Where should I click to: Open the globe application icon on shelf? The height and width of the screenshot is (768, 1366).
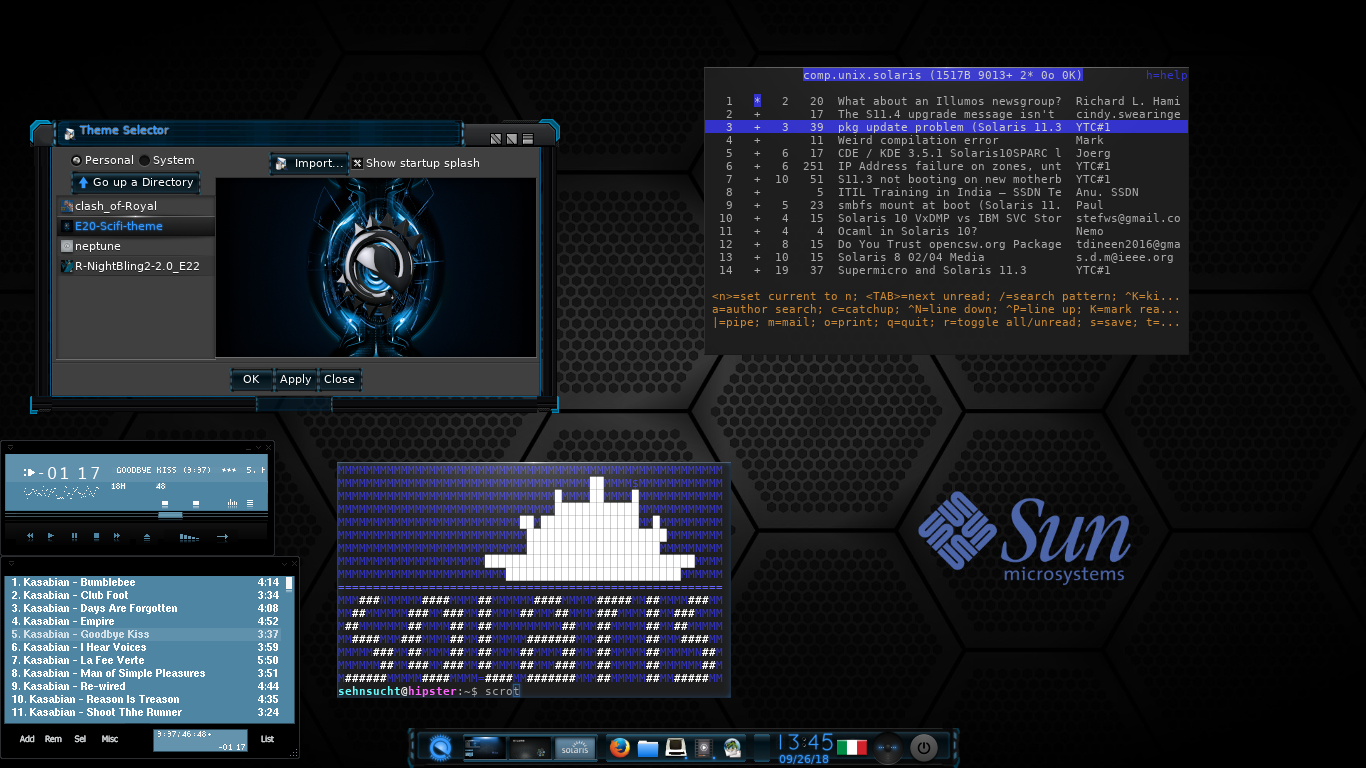coord(732,747)
